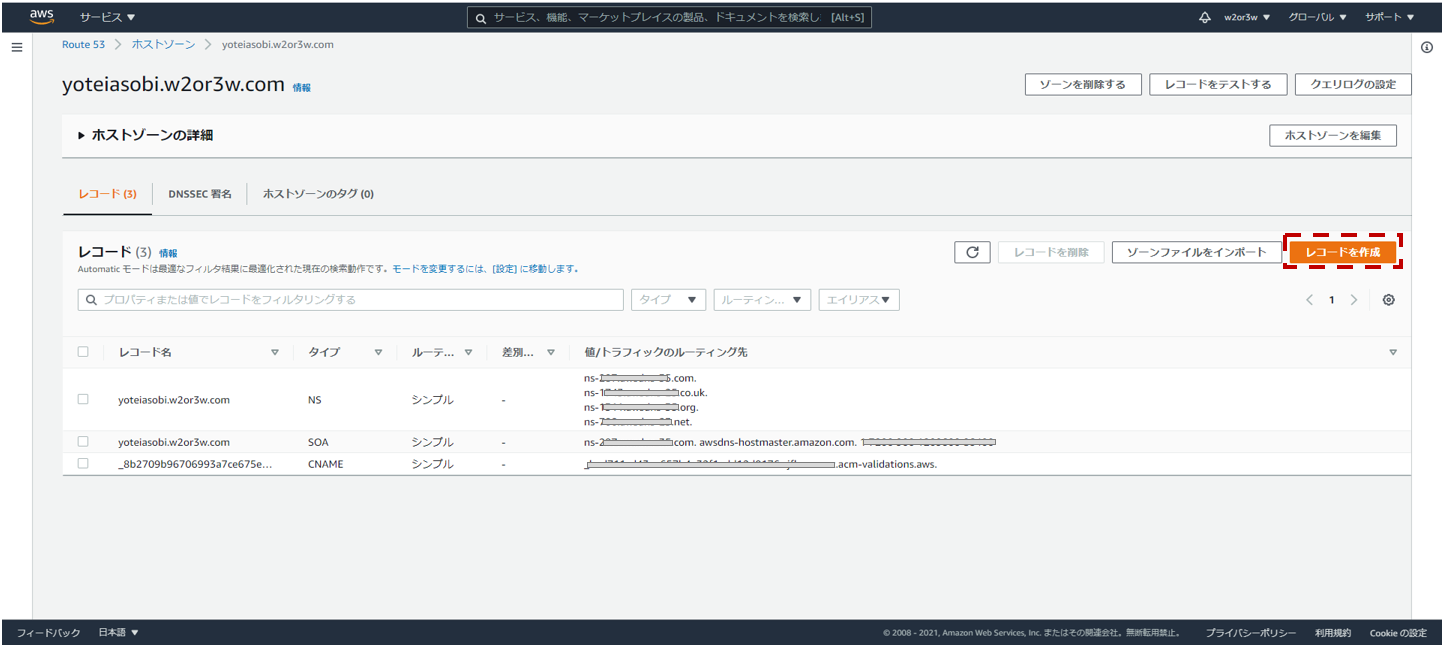
Task: Click the レコードをテストする button
Action: point(1217,84)
